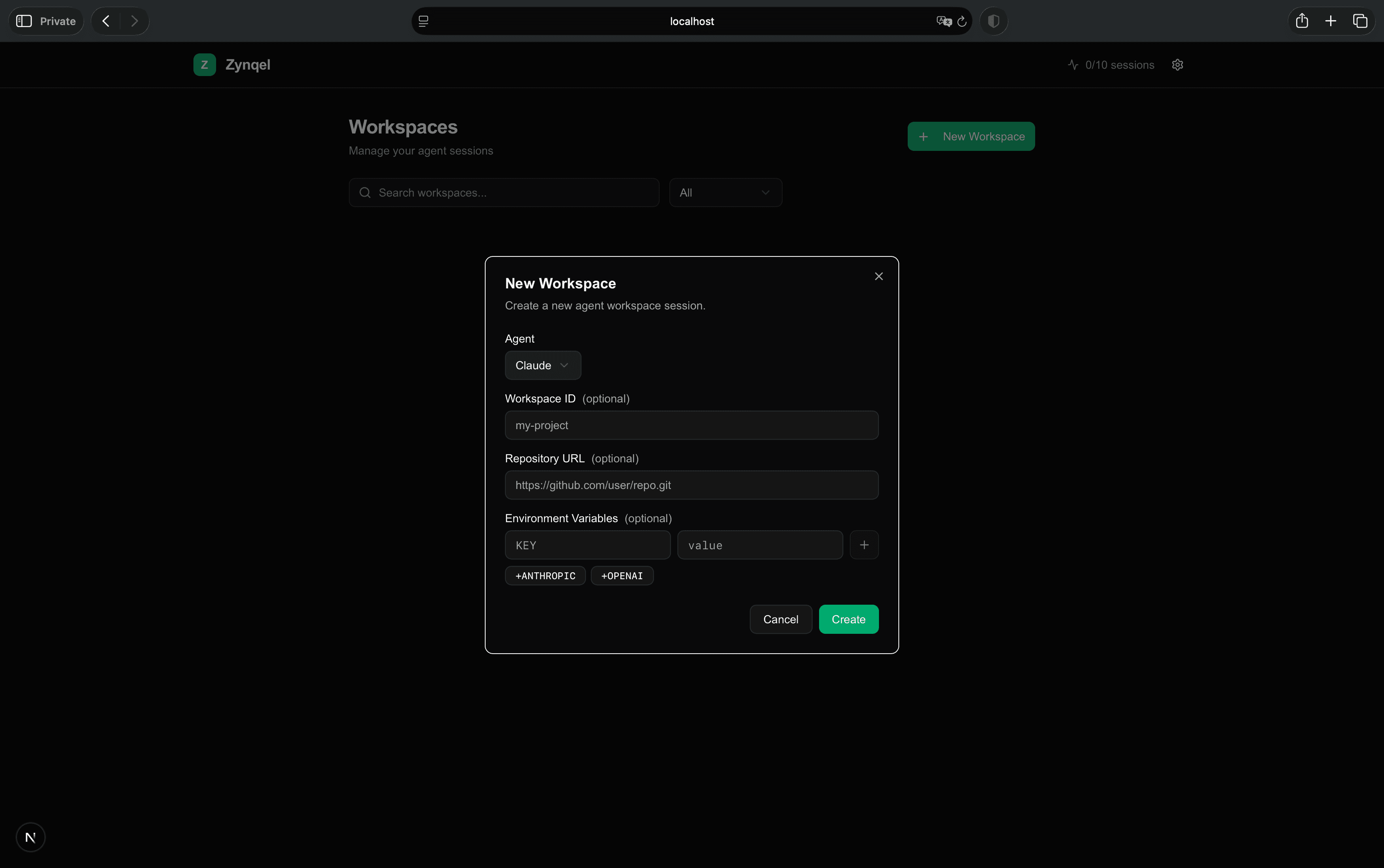1384x868 pixels.
Task: Click the share icon in the browser toolbar
Action: [1301, 21]
